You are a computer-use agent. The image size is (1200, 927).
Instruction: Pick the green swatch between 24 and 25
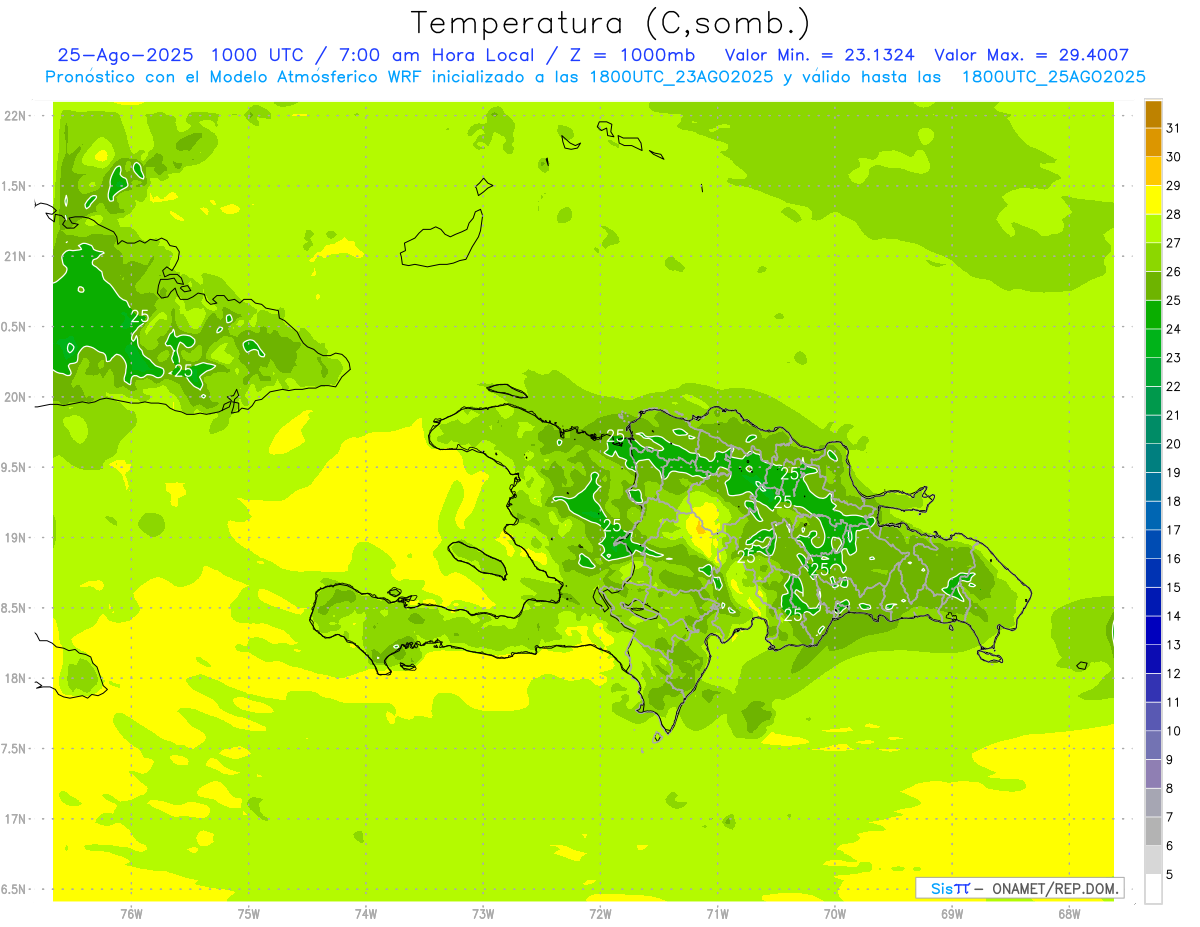(x=1153, y=315)
